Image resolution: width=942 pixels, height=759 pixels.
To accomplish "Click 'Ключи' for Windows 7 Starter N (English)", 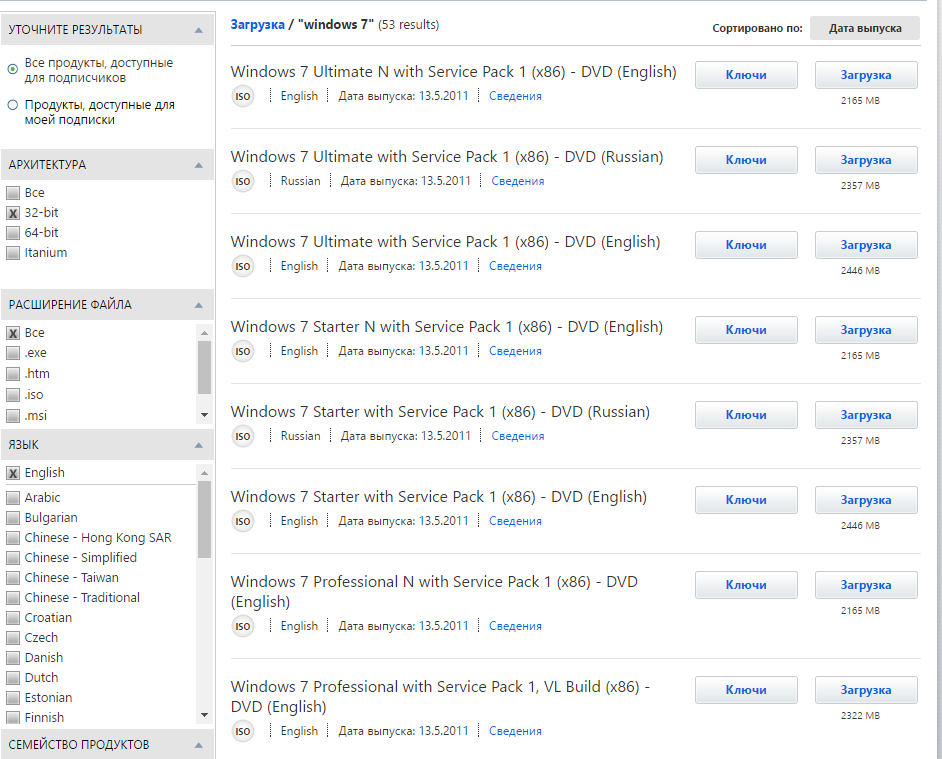I will [x=746, y=331].
